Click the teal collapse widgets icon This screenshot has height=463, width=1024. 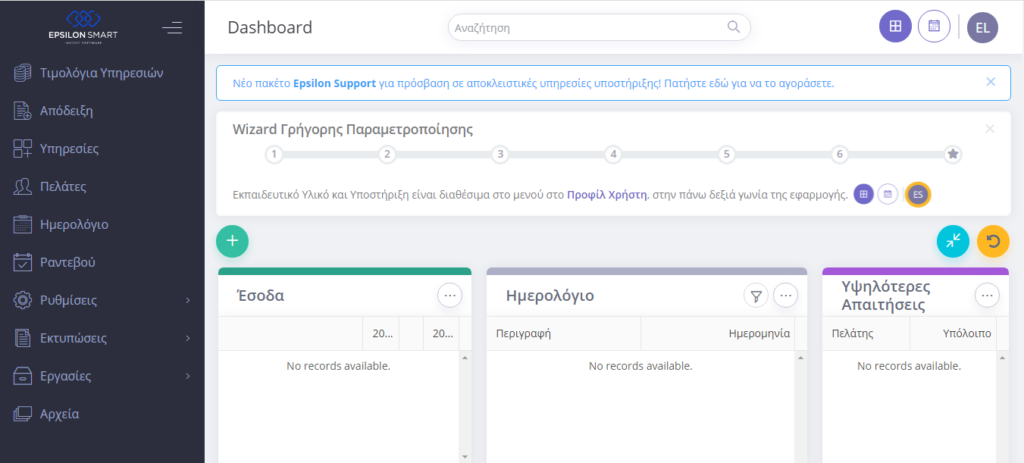coord(953,240)
